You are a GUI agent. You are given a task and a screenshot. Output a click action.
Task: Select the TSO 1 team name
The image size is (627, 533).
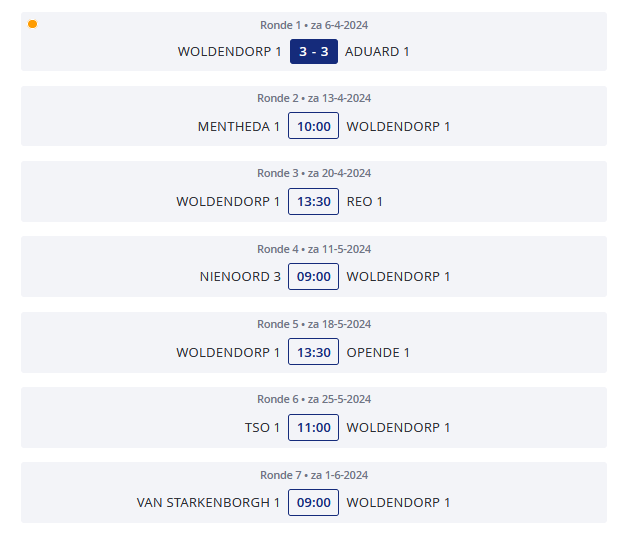click(x=262, y=428)
